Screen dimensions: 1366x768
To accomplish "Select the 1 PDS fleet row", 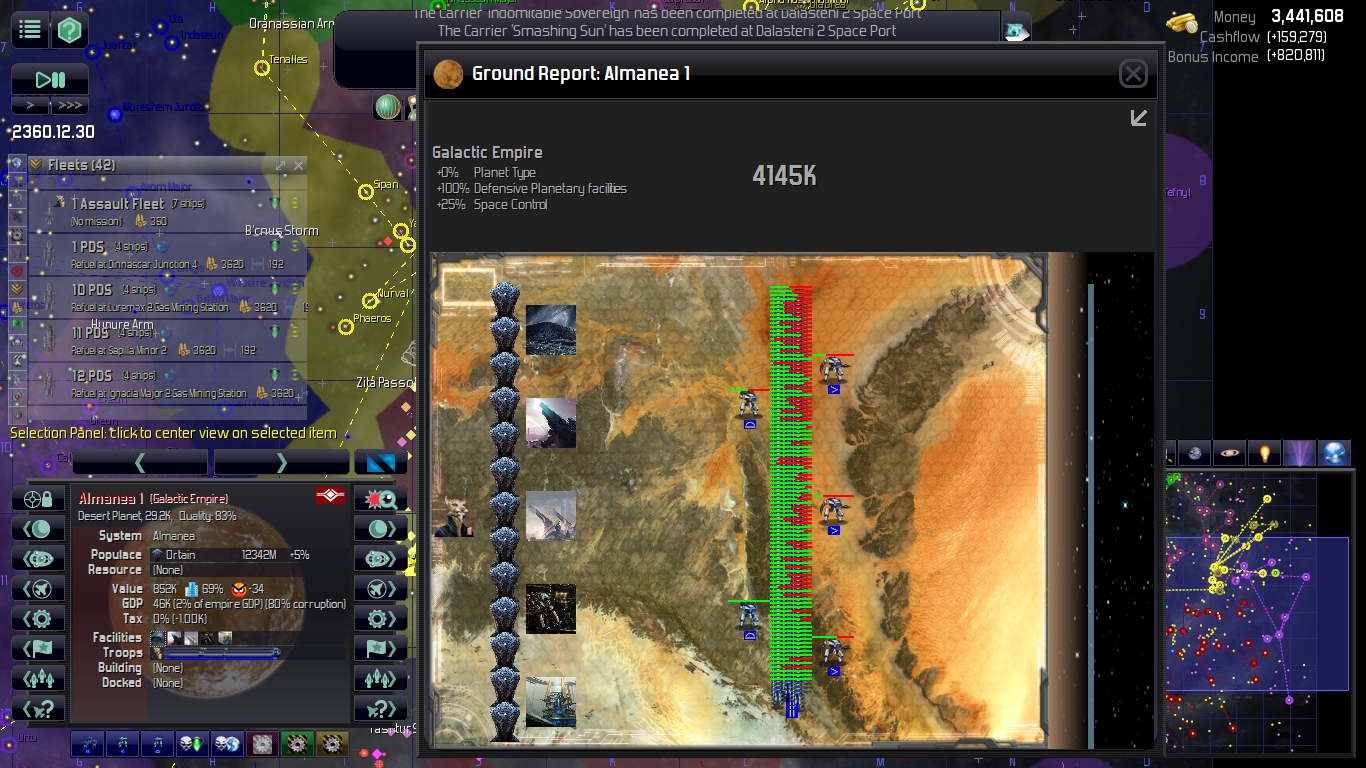I will pyautogui.click(x=167, y=254).
